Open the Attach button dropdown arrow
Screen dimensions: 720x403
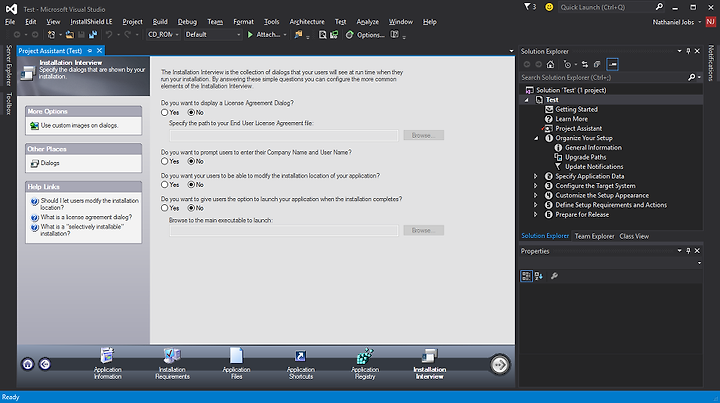click(285, 35)
